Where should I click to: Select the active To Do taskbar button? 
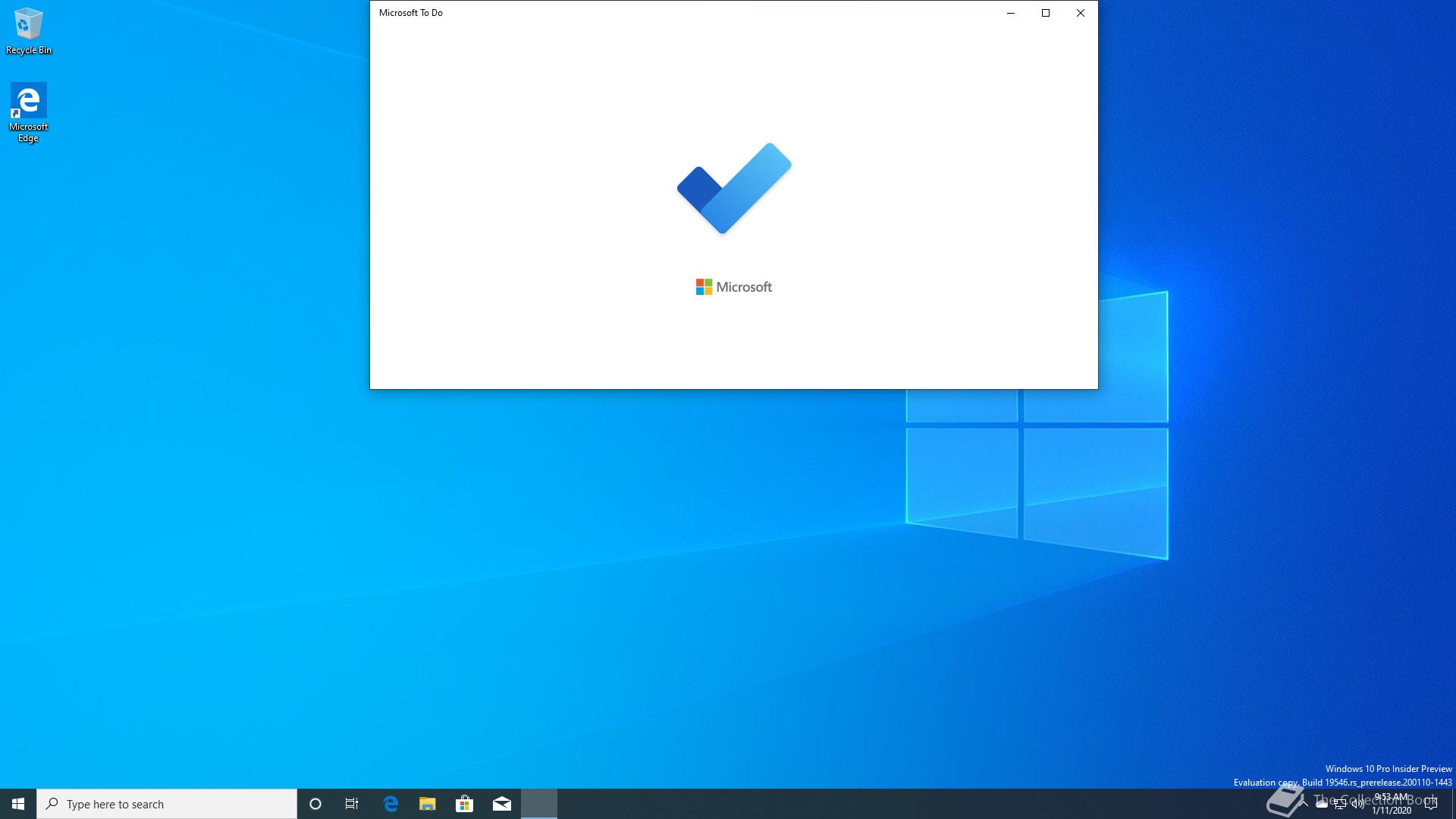coord(539,804)
